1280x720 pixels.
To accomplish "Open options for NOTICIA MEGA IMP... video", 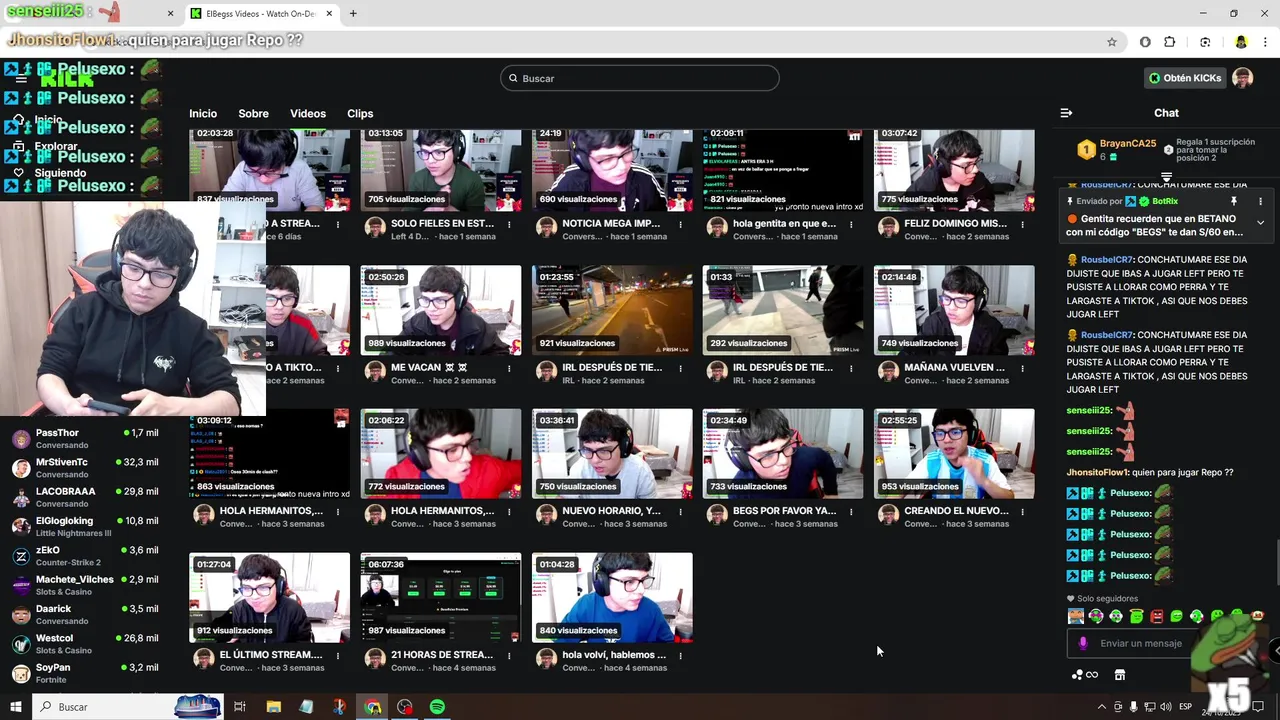I will pyautogui.click(x=680, y=224).
